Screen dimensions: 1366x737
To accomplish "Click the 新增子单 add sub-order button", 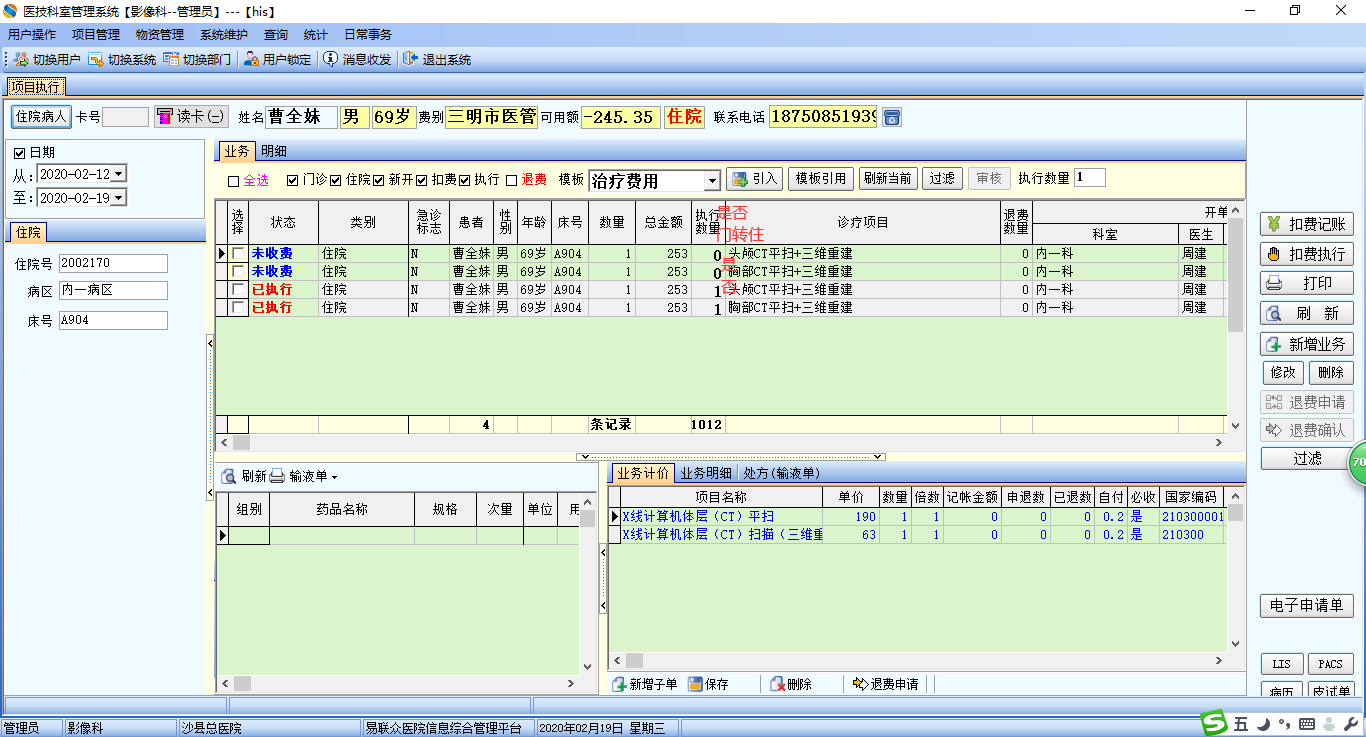I will click(x=645, y=684).
